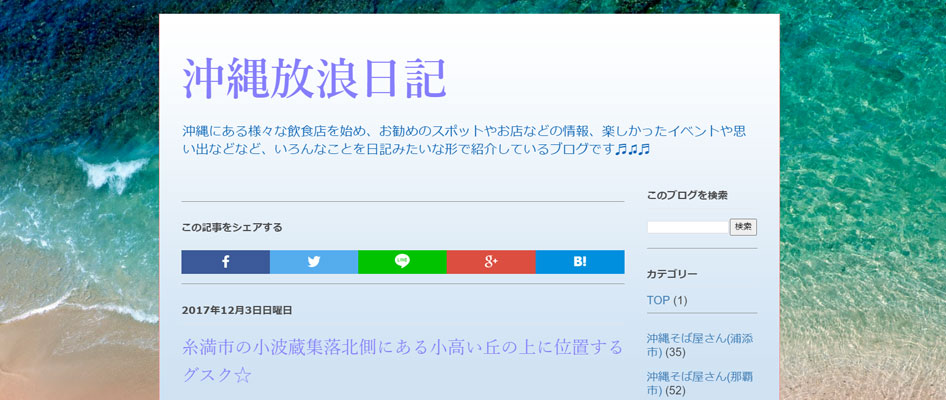Image resolution: width=946 pixels, height=400 pixels.
Task: Open the TOP category link
Action: (658, 300)
